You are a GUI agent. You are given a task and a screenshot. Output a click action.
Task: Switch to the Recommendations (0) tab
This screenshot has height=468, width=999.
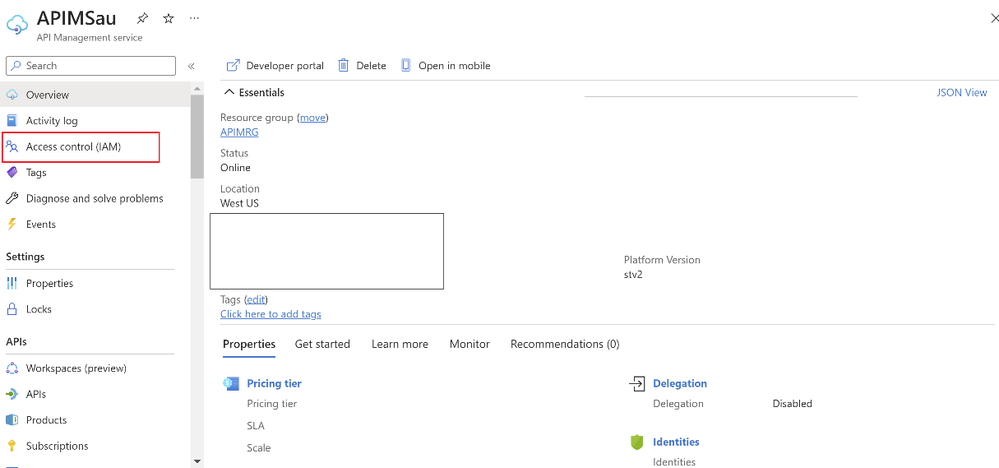564,344
